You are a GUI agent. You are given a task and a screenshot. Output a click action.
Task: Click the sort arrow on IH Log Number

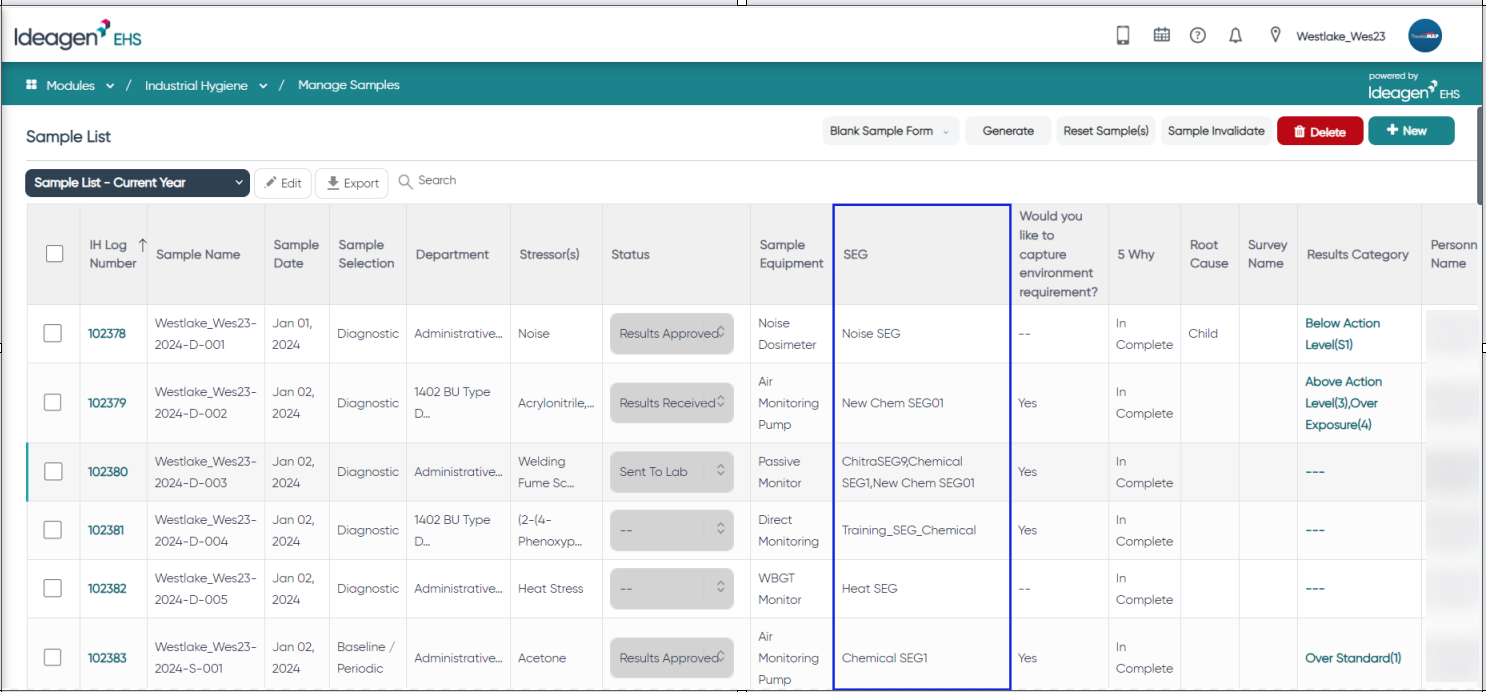coord(142,244)
